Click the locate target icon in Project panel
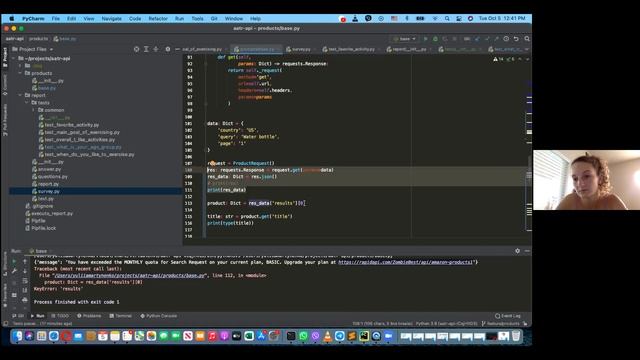Screen dimensions: 640x360 136,49
